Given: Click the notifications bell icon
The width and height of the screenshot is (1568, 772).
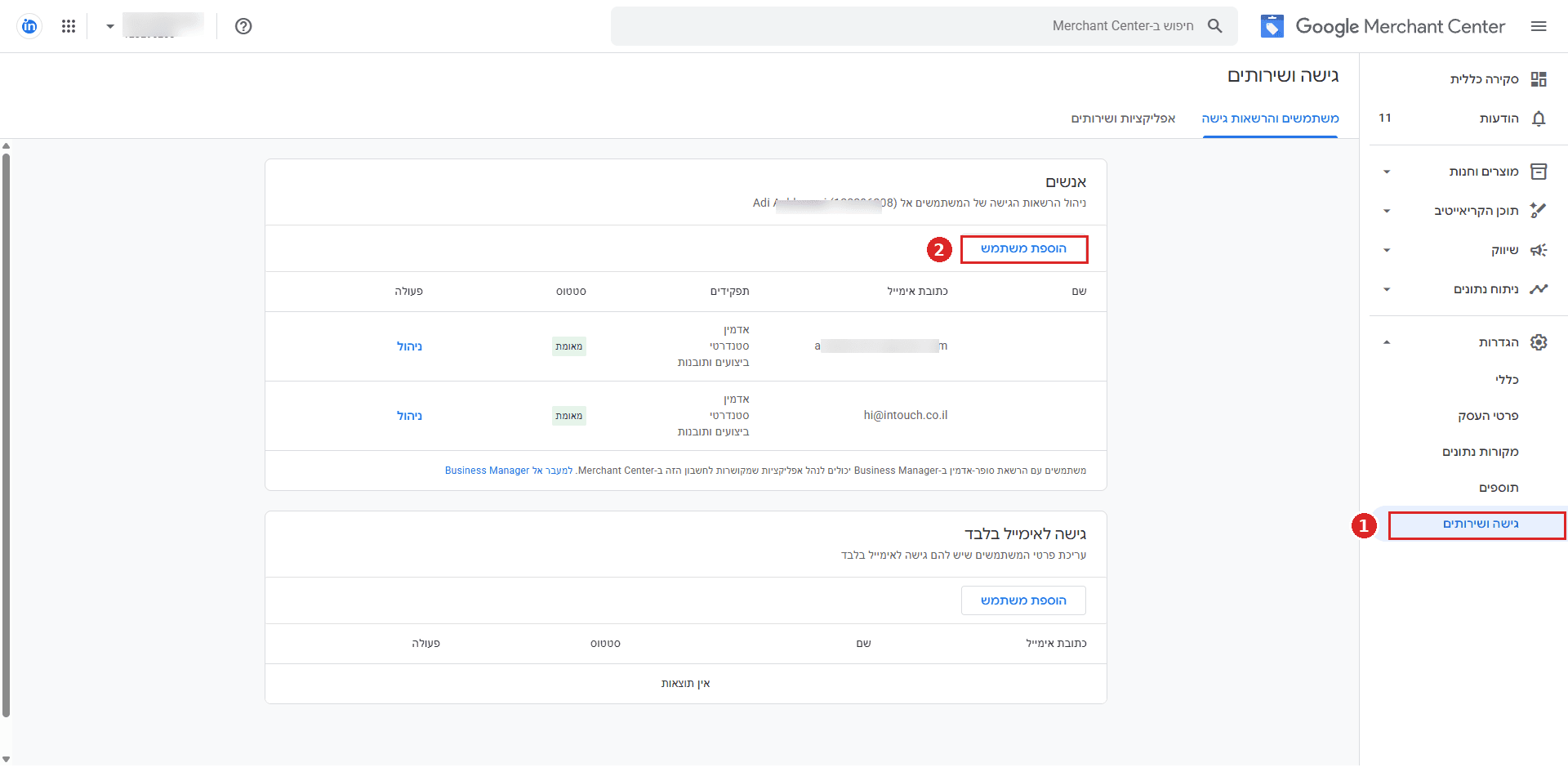Looking at the screenshot, I should 1539,118.
